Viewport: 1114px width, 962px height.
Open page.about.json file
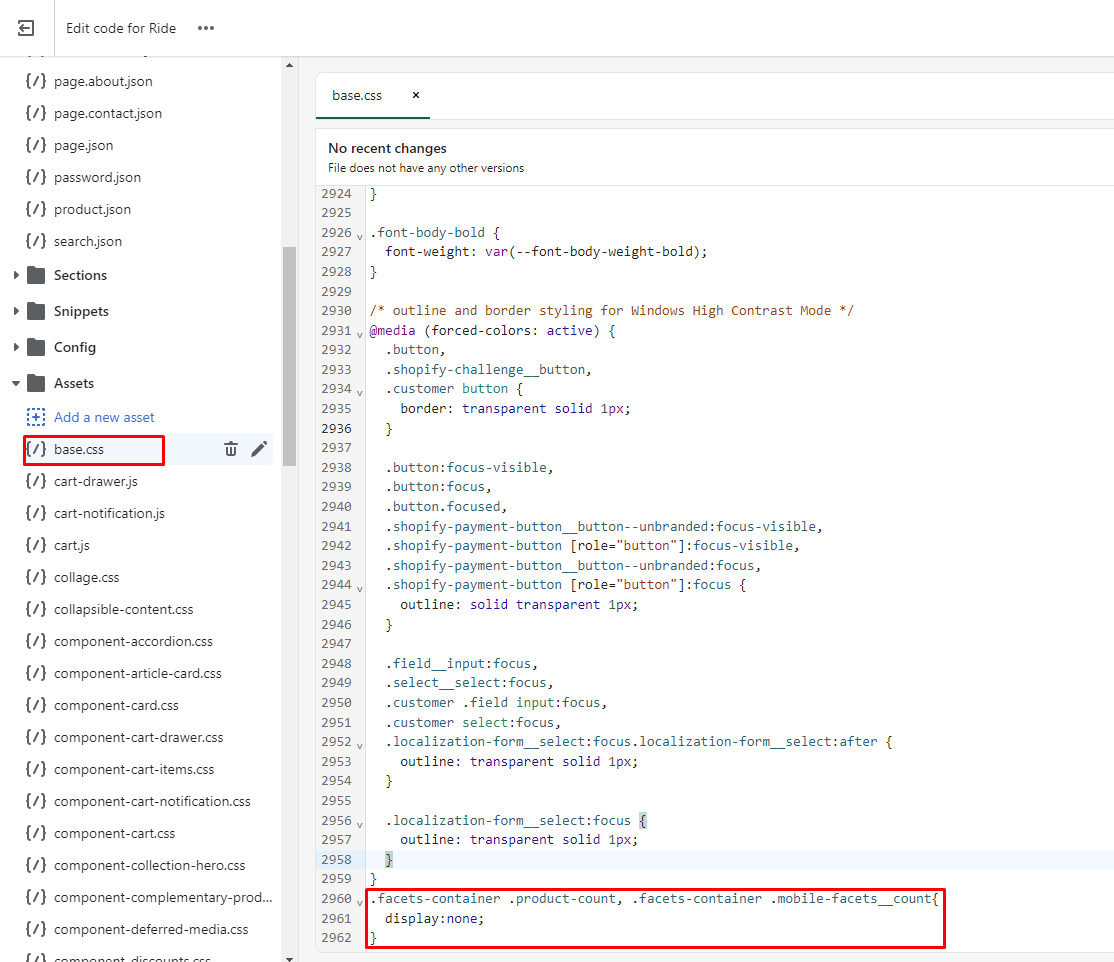point(103,81)
